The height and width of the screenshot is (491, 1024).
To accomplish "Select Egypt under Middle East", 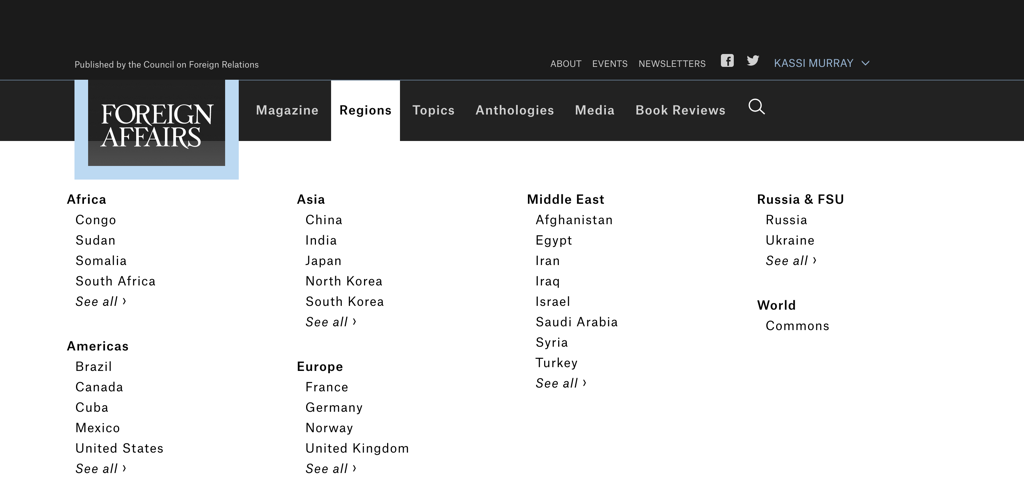I will [554, 240].
